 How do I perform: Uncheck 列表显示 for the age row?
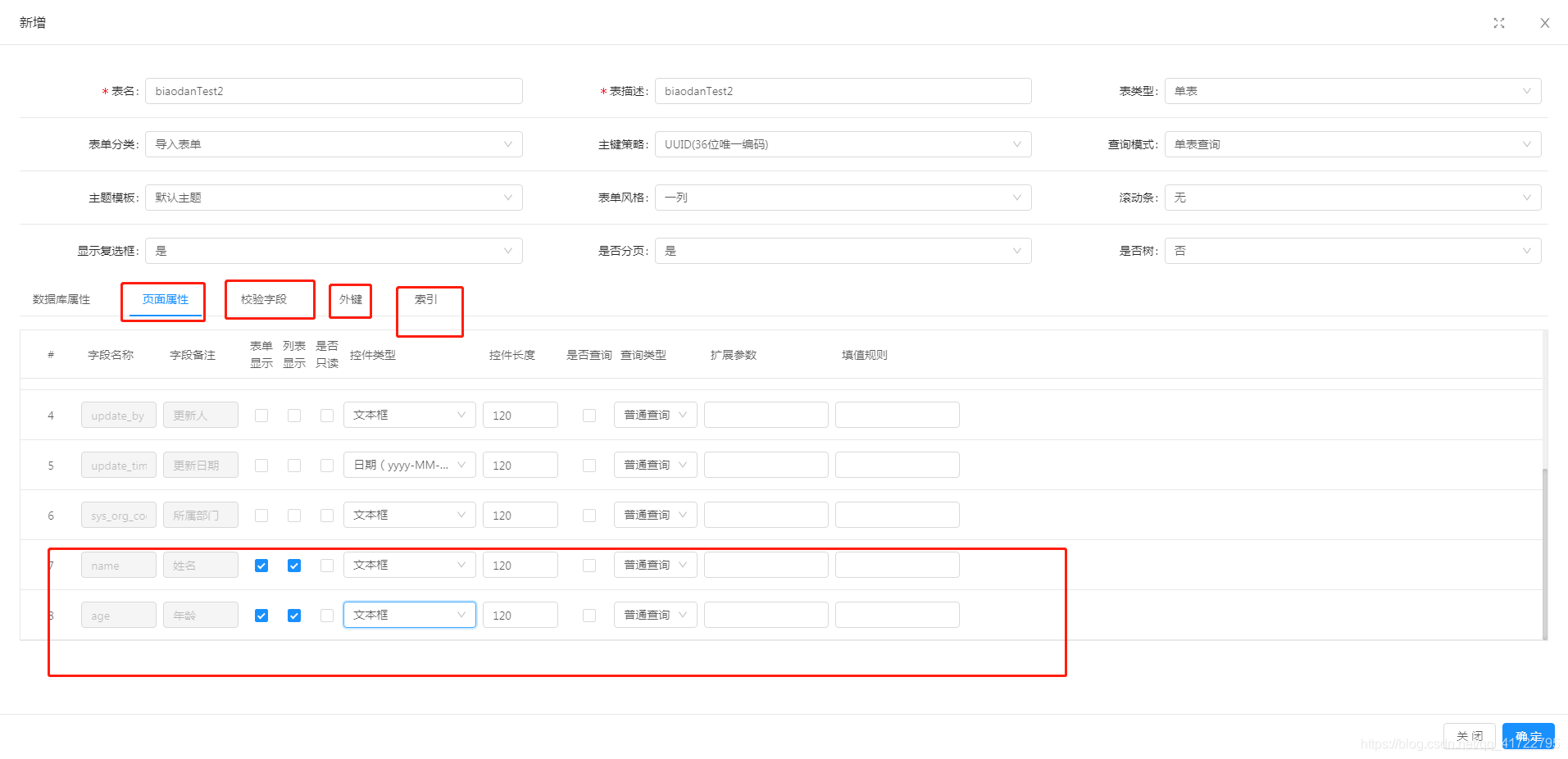(x=294, y=616)
